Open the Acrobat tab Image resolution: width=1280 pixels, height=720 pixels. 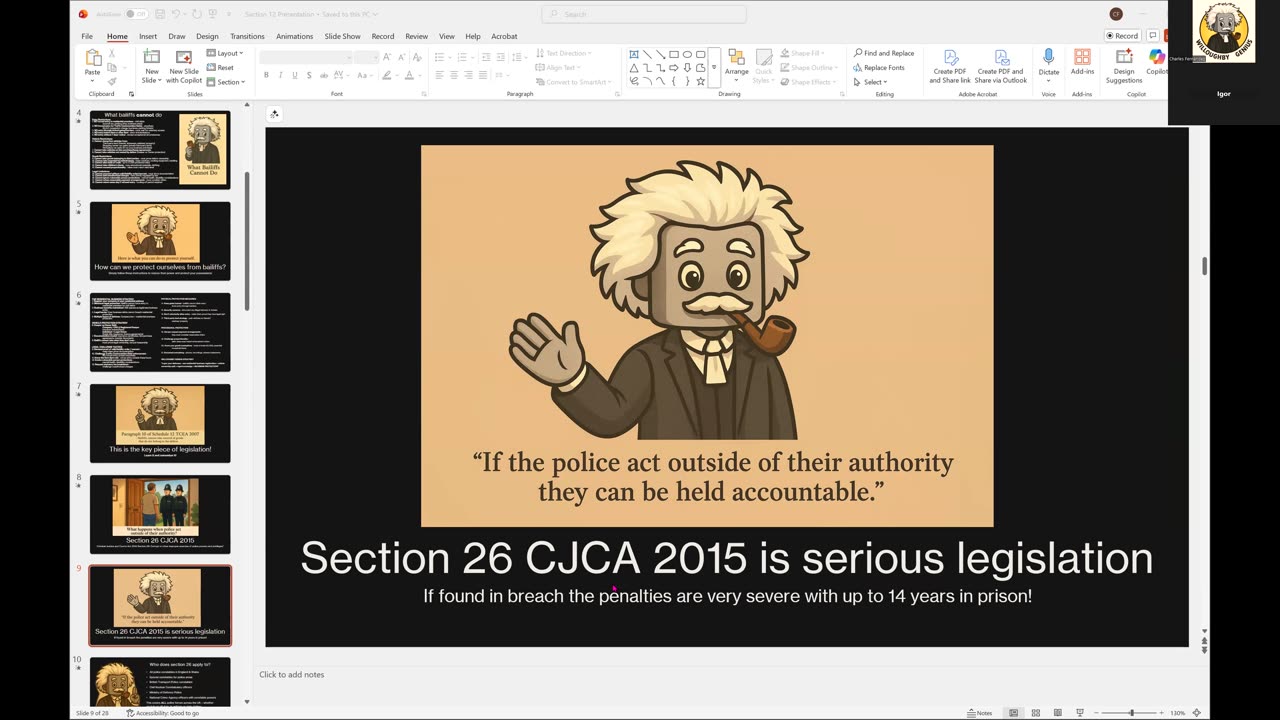click(x=504, y=36)
